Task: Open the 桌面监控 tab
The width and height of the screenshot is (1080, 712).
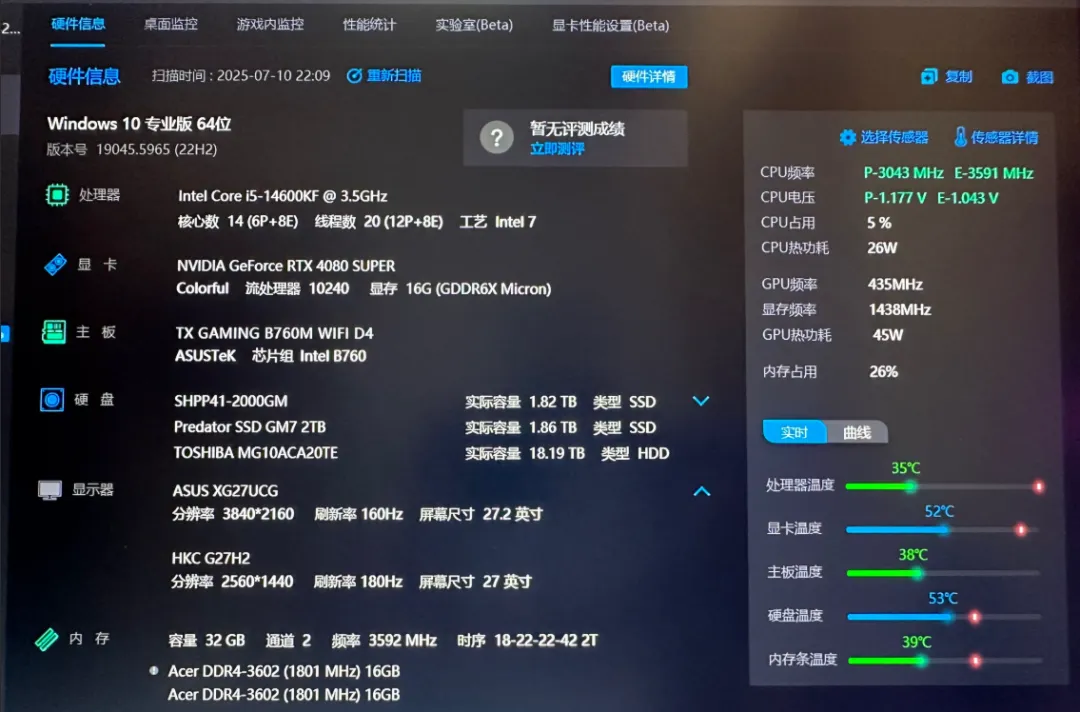Action: 170,24
